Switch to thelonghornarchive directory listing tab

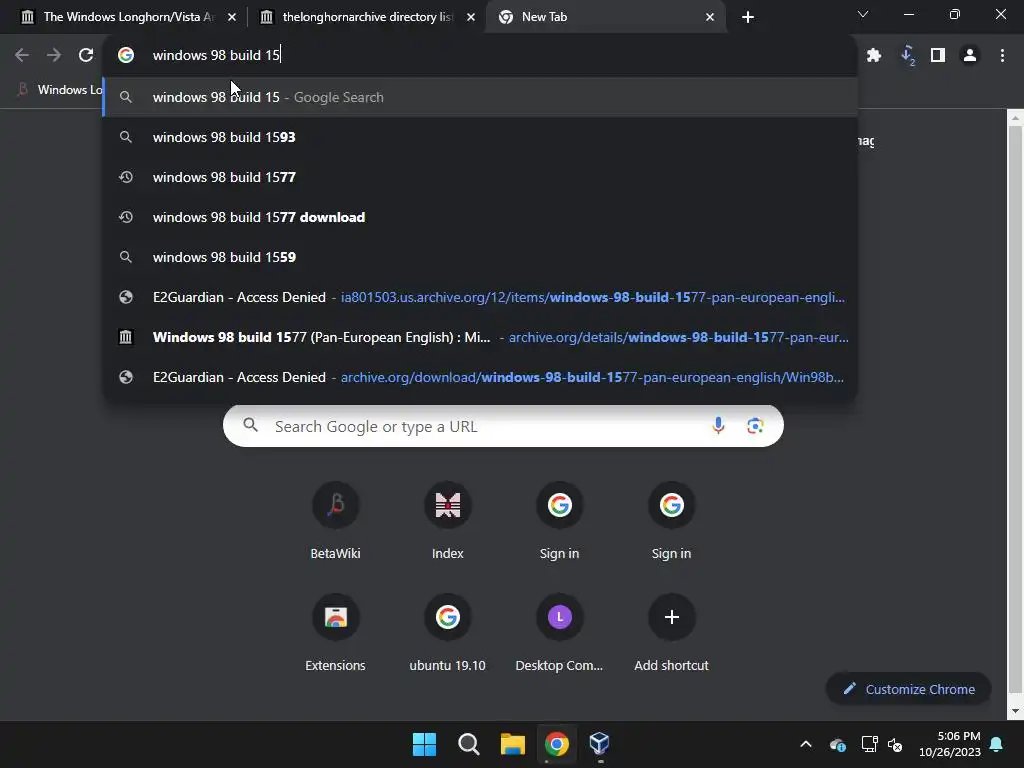tap(366, 17)
